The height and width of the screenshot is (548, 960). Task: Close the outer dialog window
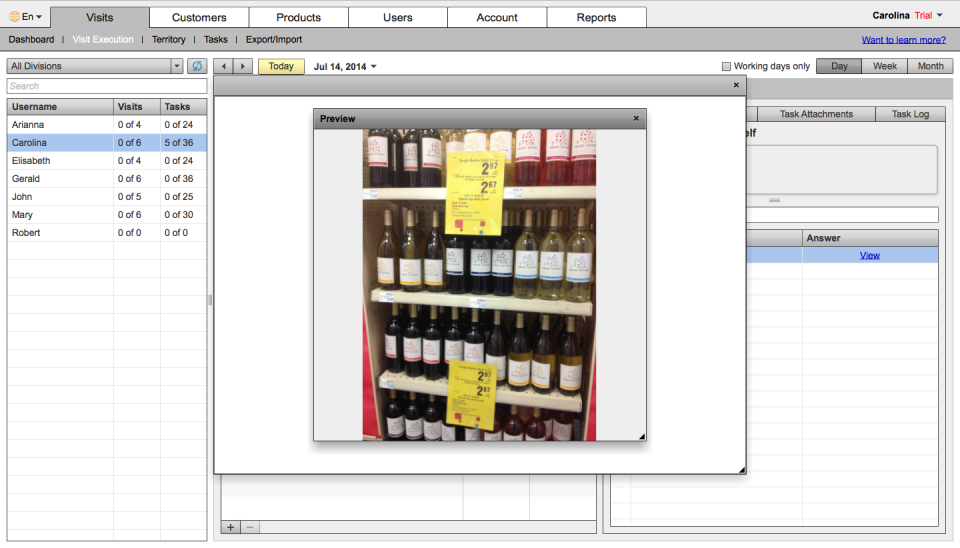(x=737, y=85)
